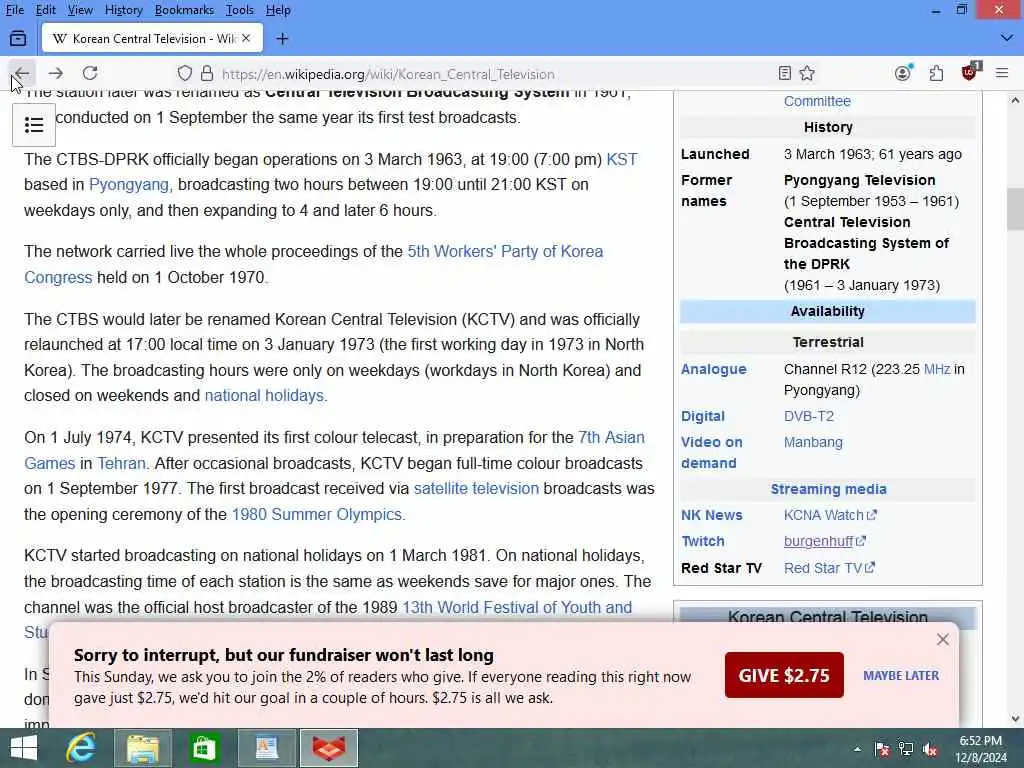Open the 13th World Festival of Youth link
This screenshot has width=1024, height=768.
pos(517,607)
